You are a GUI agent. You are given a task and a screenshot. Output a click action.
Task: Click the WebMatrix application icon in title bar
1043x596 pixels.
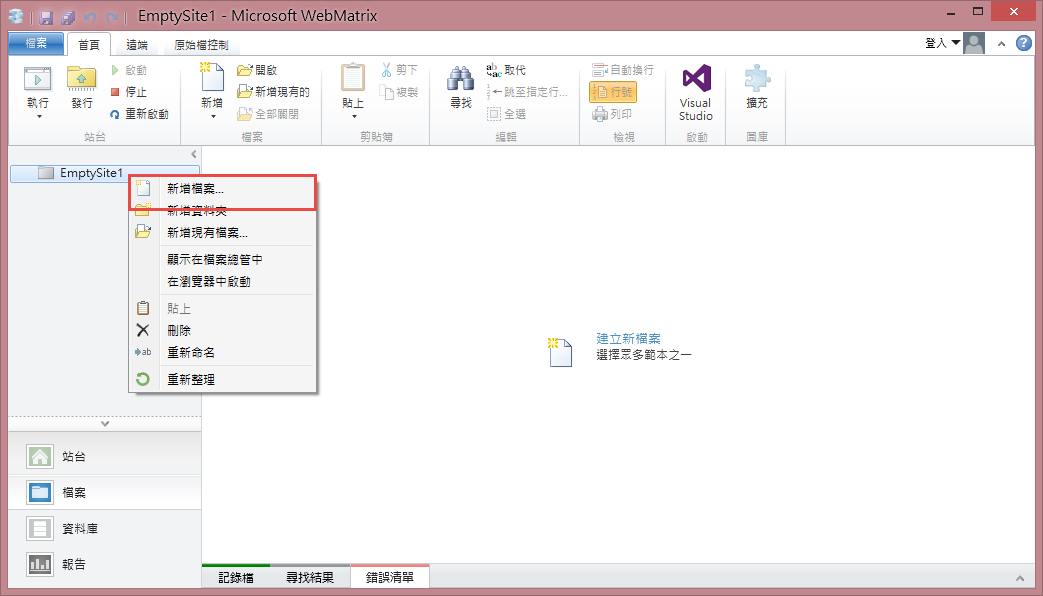16,17
